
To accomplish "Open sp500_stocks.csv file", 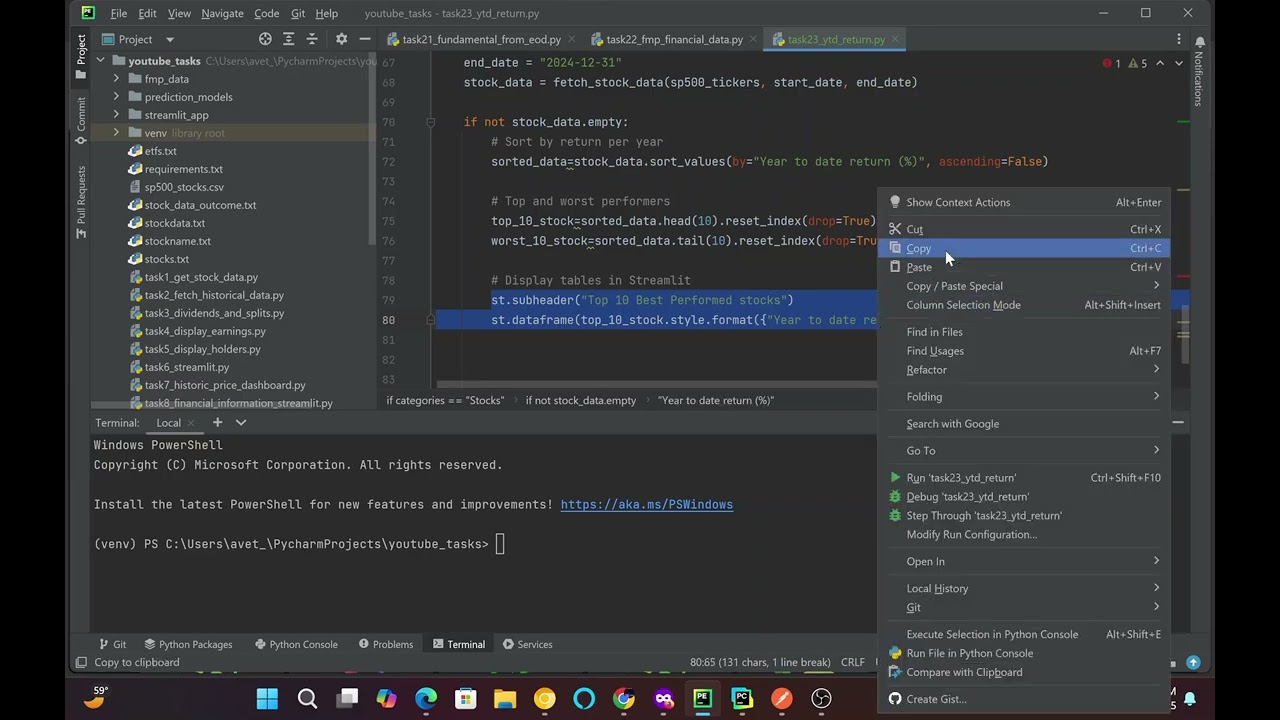I will 183,187.
